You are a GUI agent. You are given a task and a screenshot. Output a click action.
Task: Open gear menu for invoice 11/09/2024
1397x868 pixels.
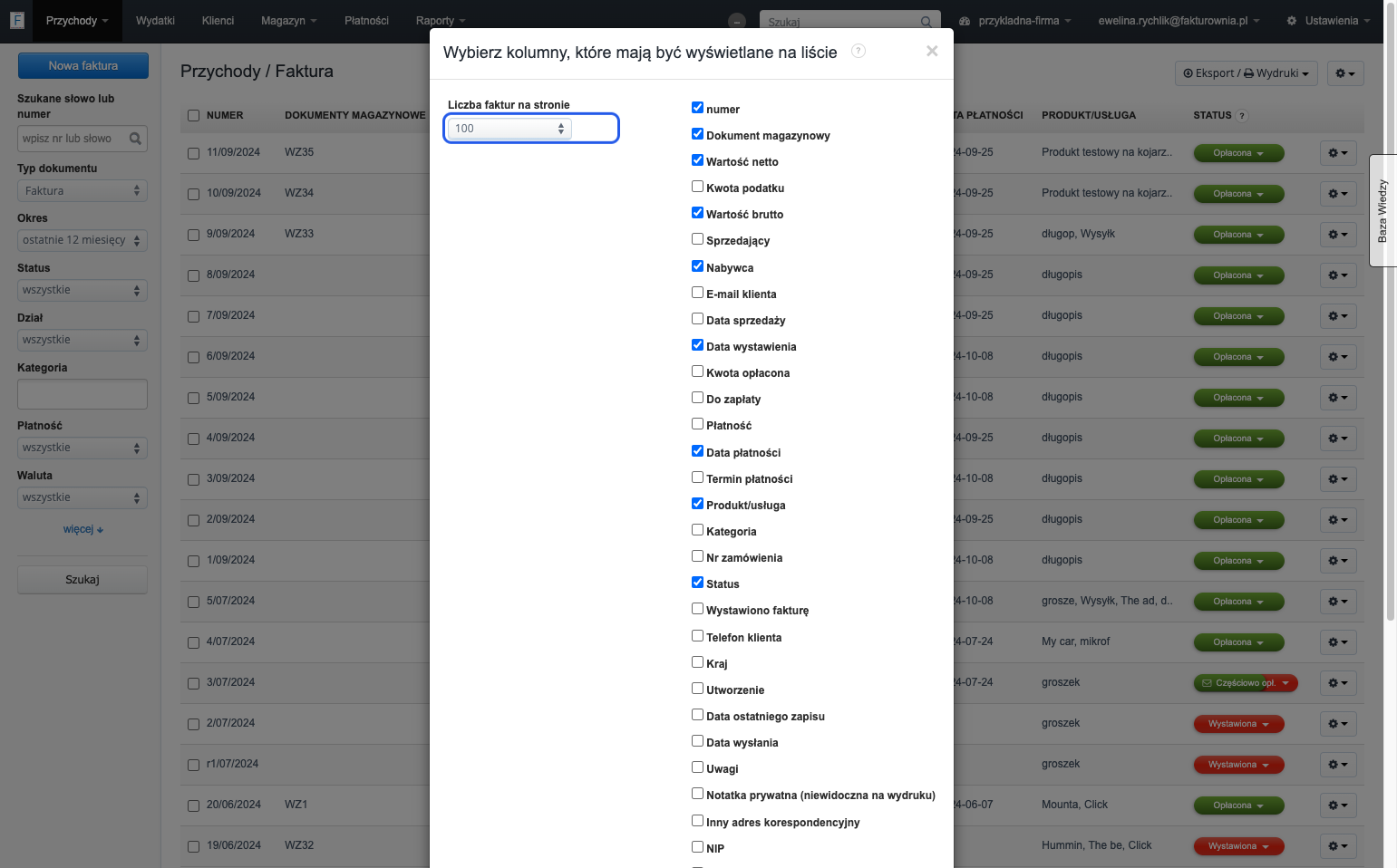[x=1338, y=153]
